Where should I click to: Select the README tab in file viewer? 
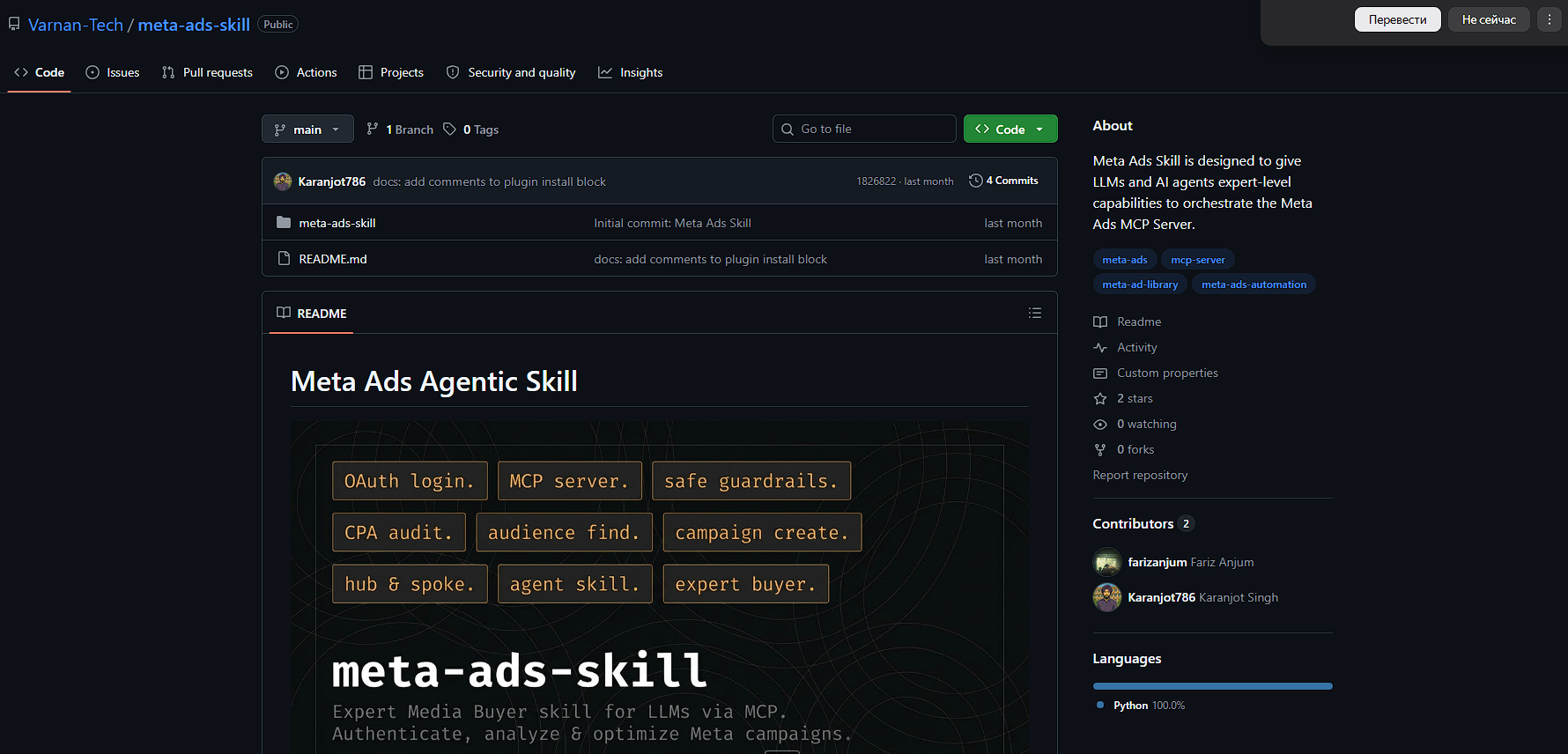point(312,314)
